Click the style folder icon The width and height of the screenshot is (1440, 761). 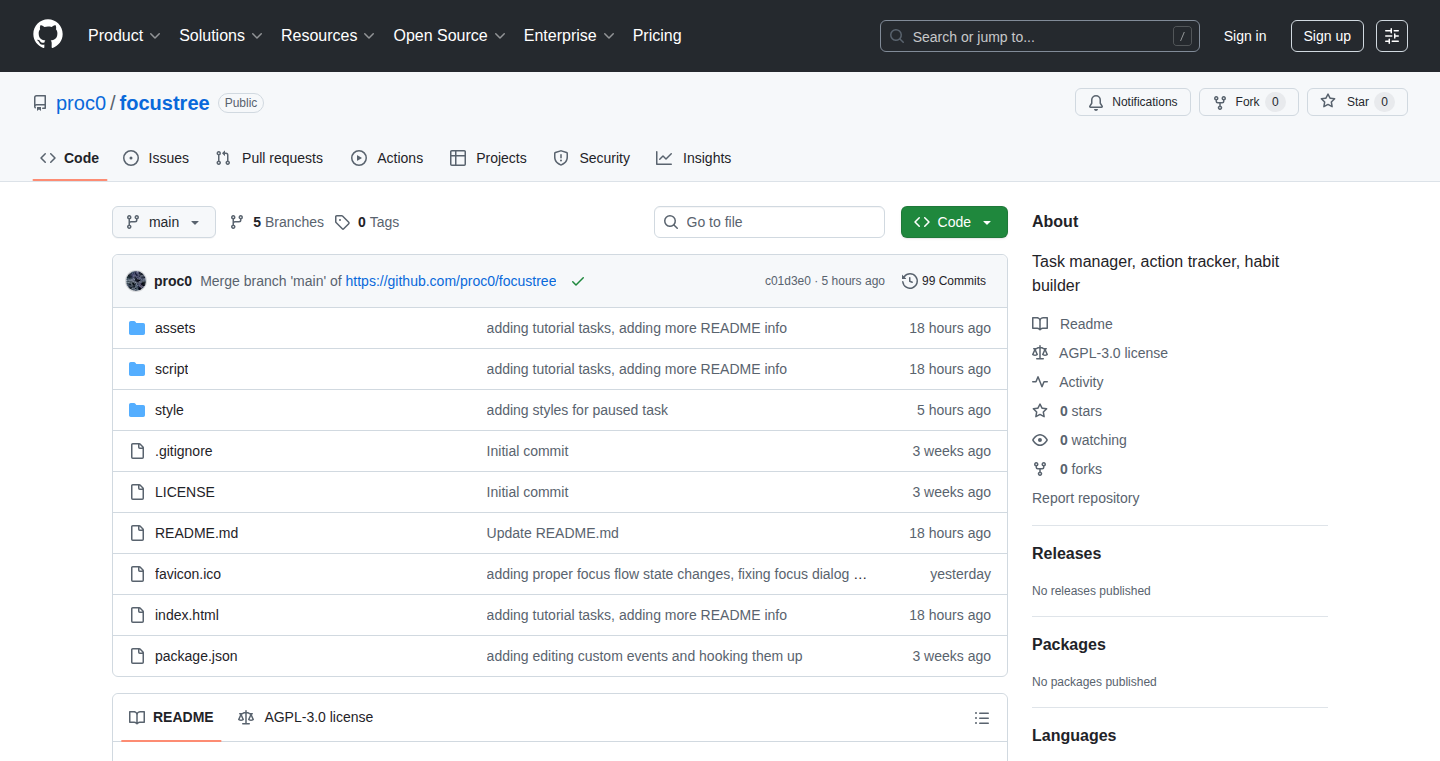137,410
